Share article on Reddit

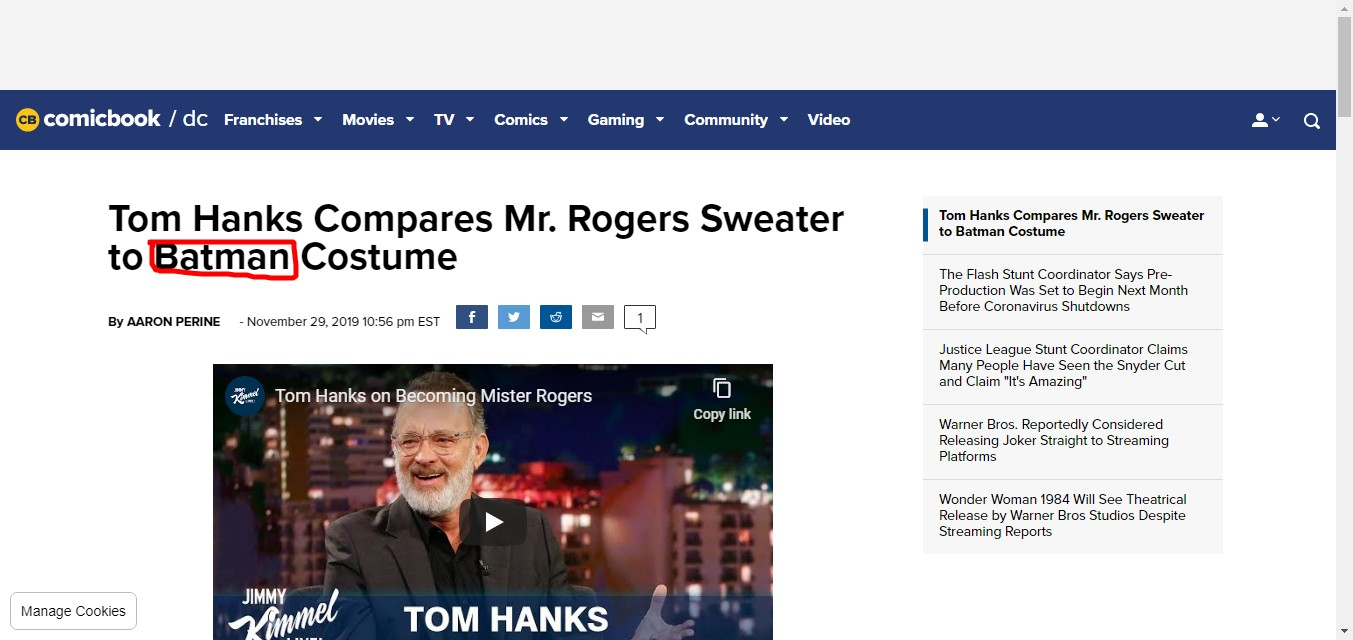tap(556, 317)
